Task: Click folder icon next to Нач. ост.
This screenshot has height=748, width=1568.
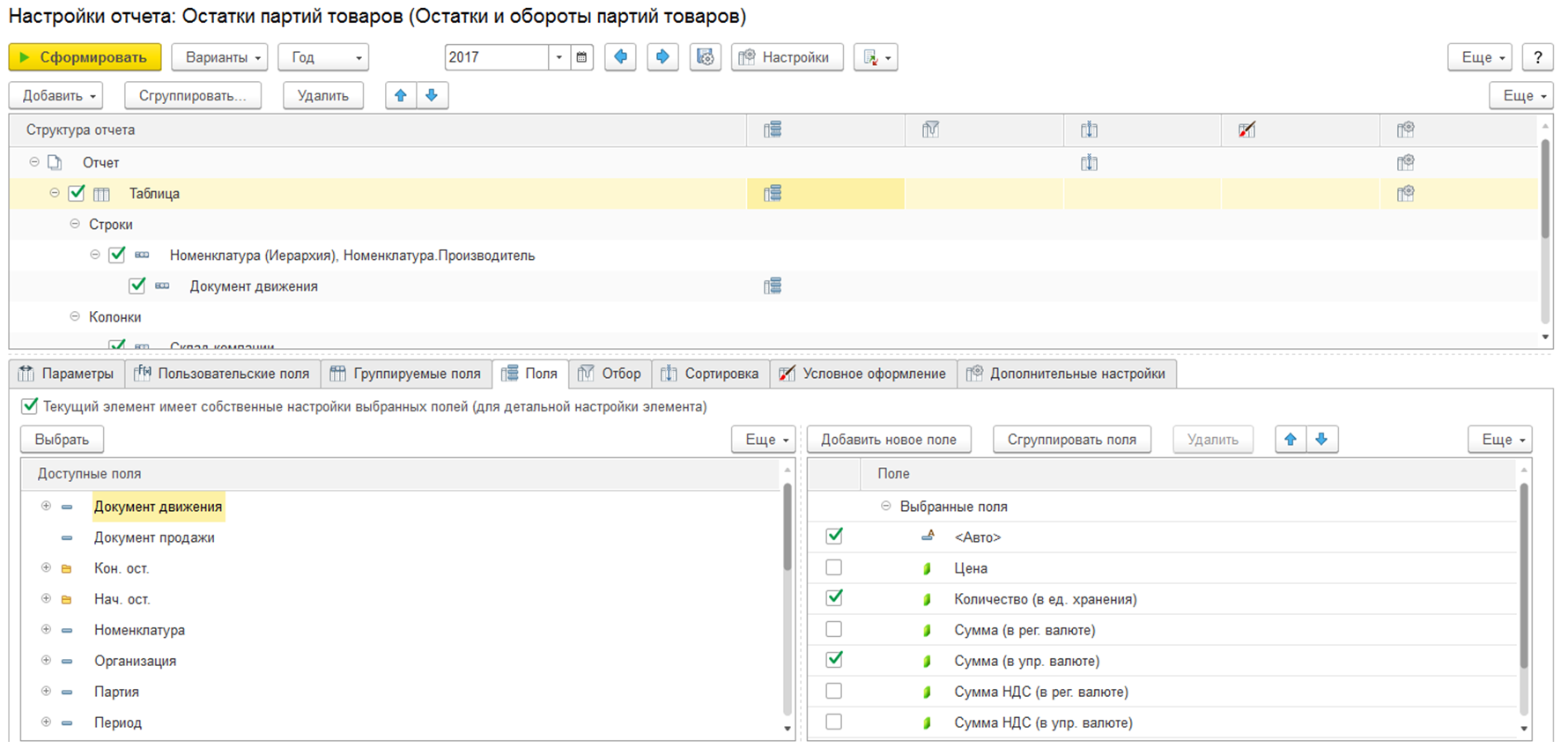Action: (66, 599)
